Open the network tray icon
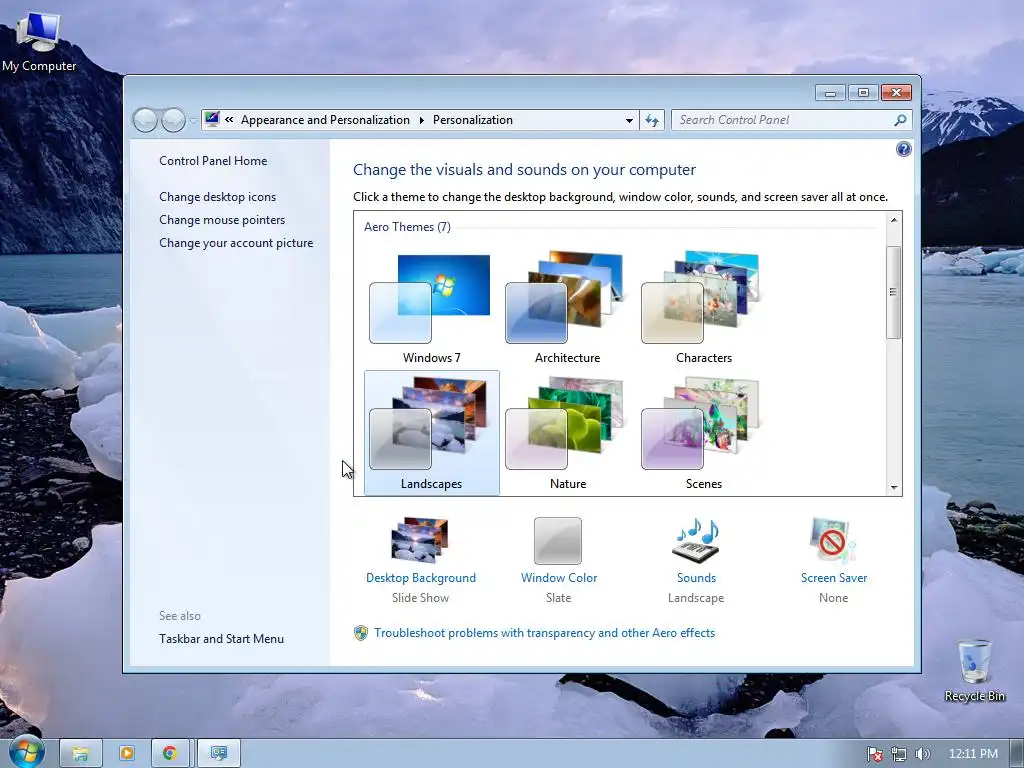This screenshot has width=1024, height=768. [899, 754]
